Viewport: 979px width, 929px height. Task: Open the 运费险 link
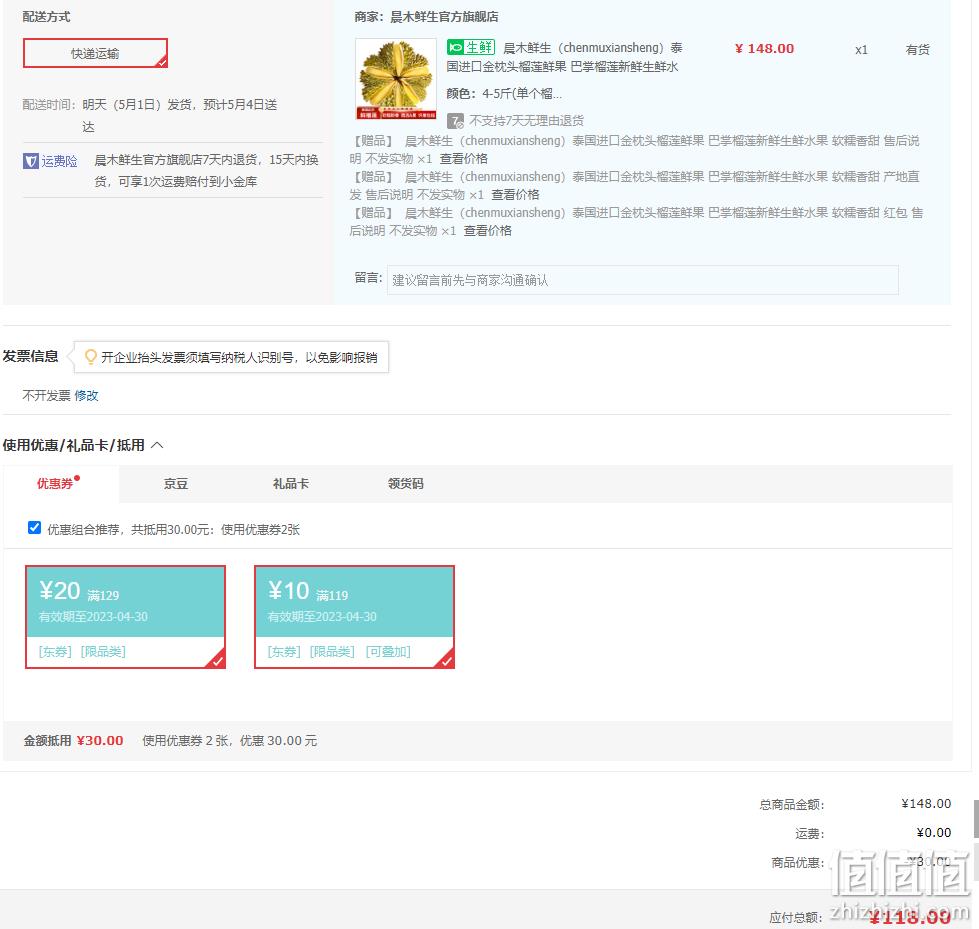[x=59, y=161]
